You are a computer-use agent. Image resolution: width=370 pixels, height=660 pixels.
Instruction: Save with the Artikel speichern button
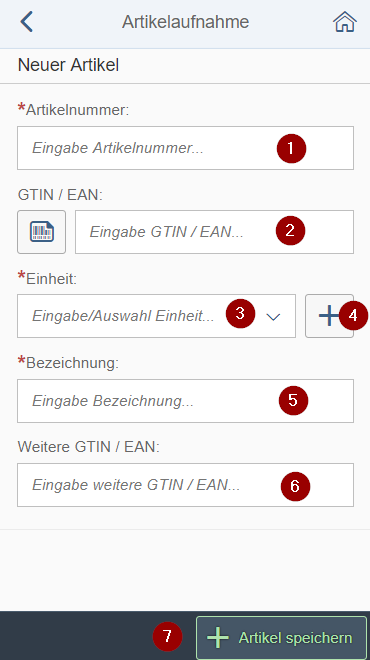click(282, 638)
